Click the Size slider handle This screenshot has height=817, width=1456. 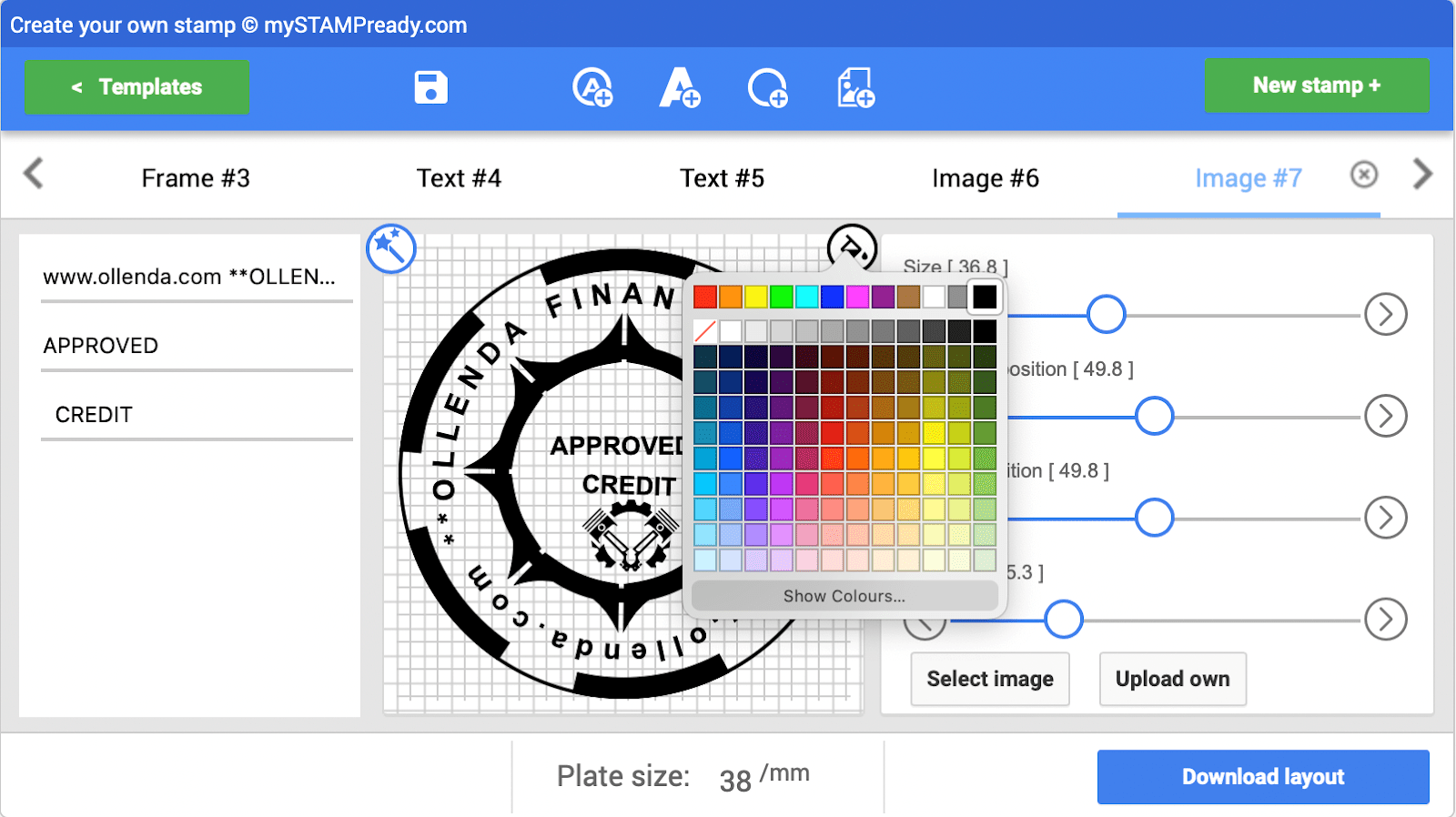coord(1107,315)
